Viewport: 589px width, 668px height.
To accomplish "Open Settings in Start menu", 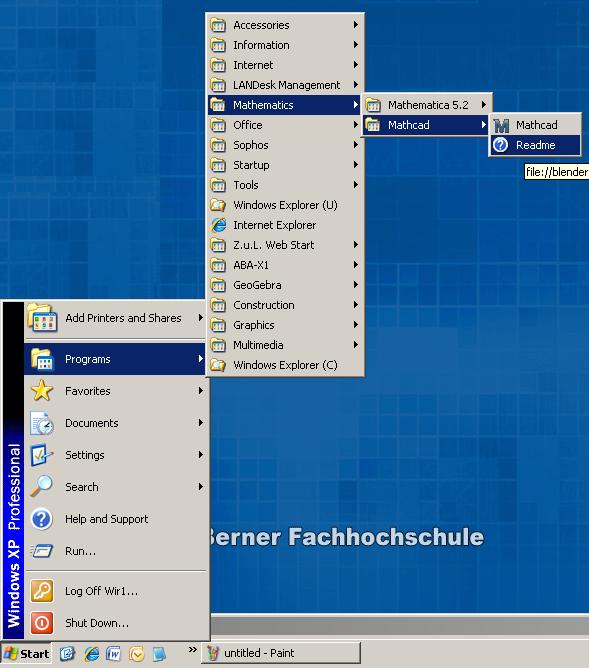I will point(115,455).
